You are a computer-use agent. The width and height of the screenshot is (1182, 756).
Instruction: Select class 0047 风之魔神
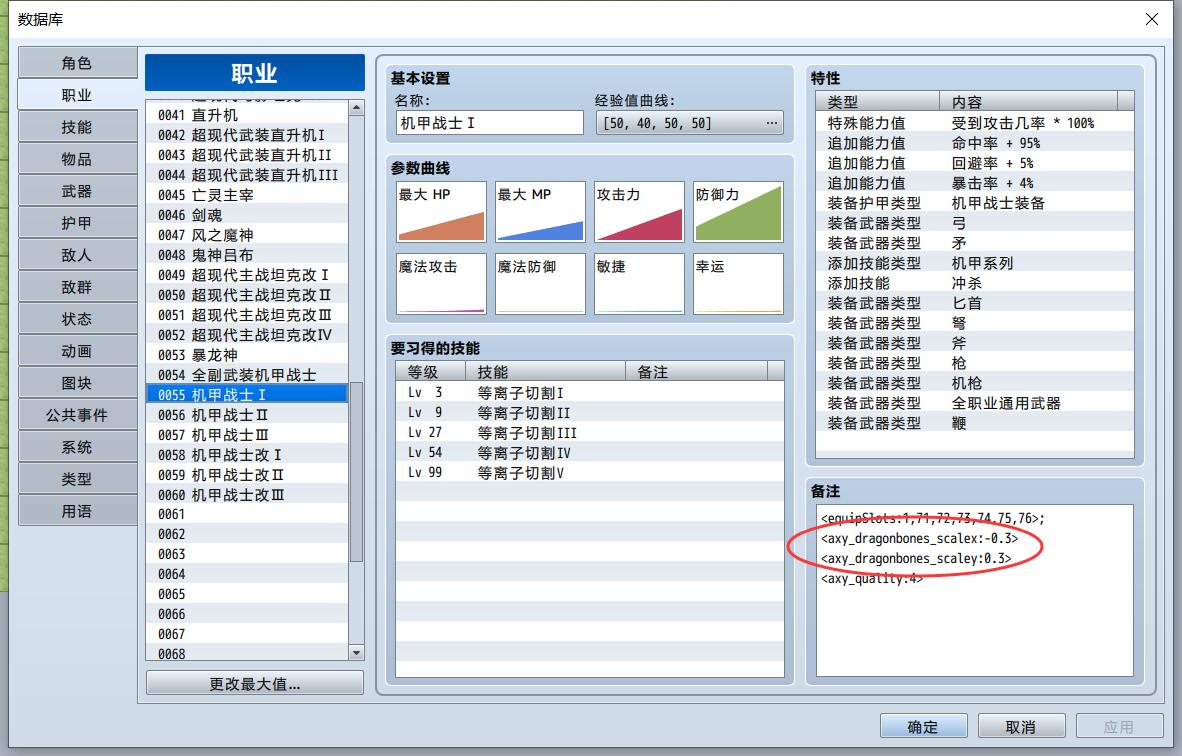tap(247, 235)
